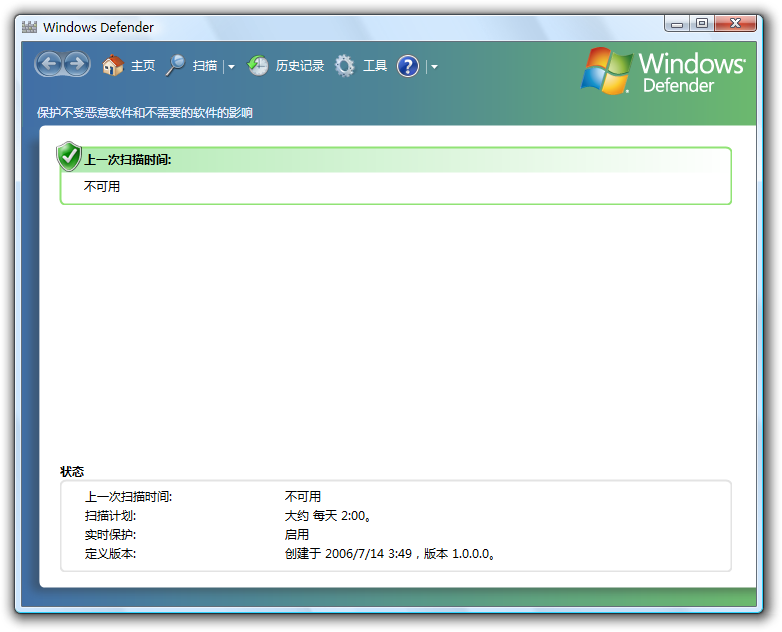The width and height of the screenshot is (782, 632).
Task: Click the 主页 toolbar label
Action: coord(143,66)
